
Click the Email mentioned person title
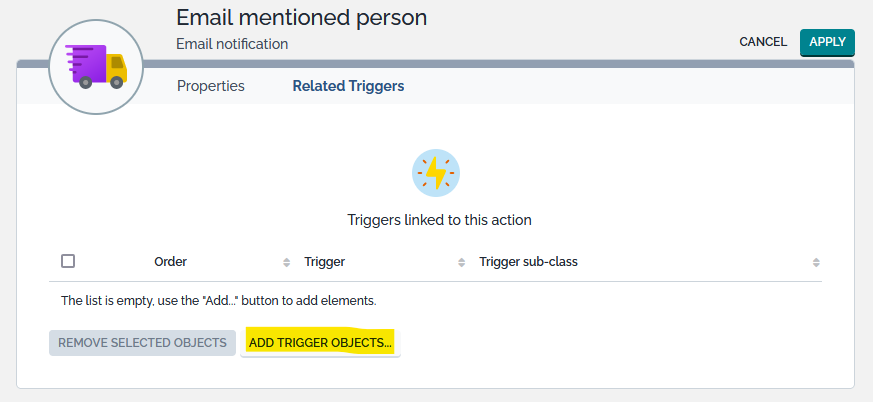[301, 17]
